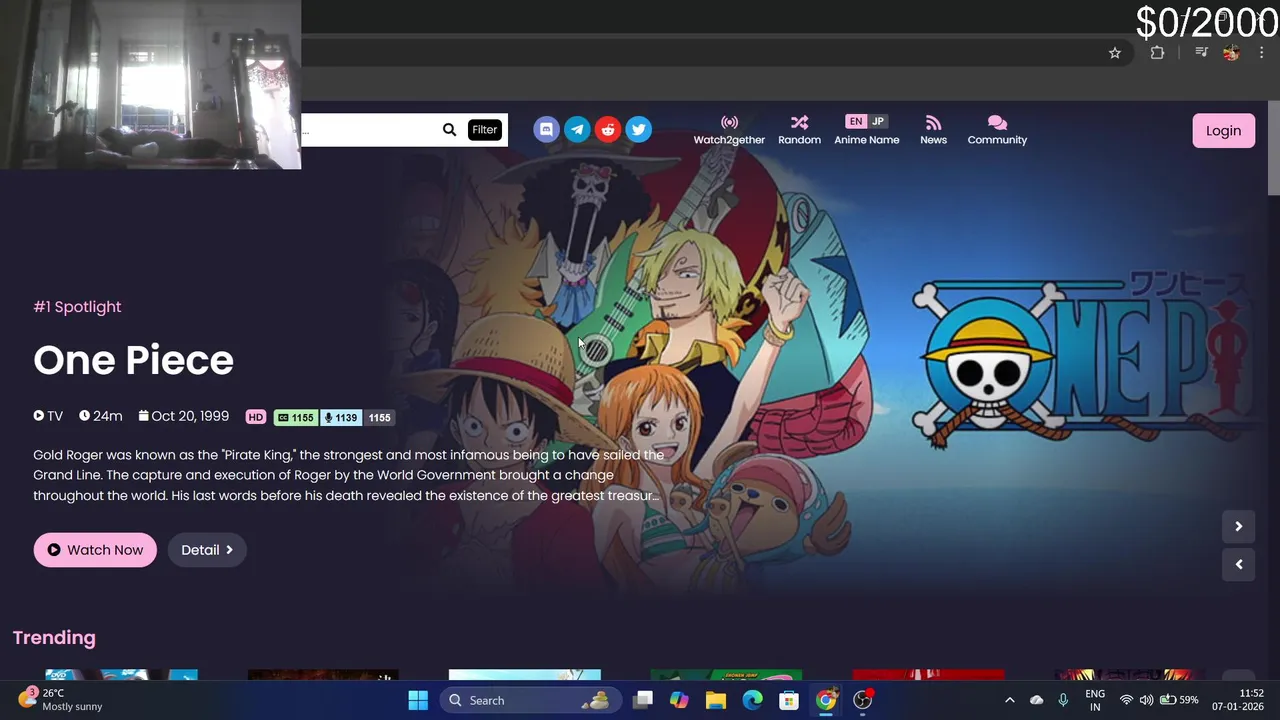Open Chrome media controls icon
1280x720 pixels.
click(1202, 53)
